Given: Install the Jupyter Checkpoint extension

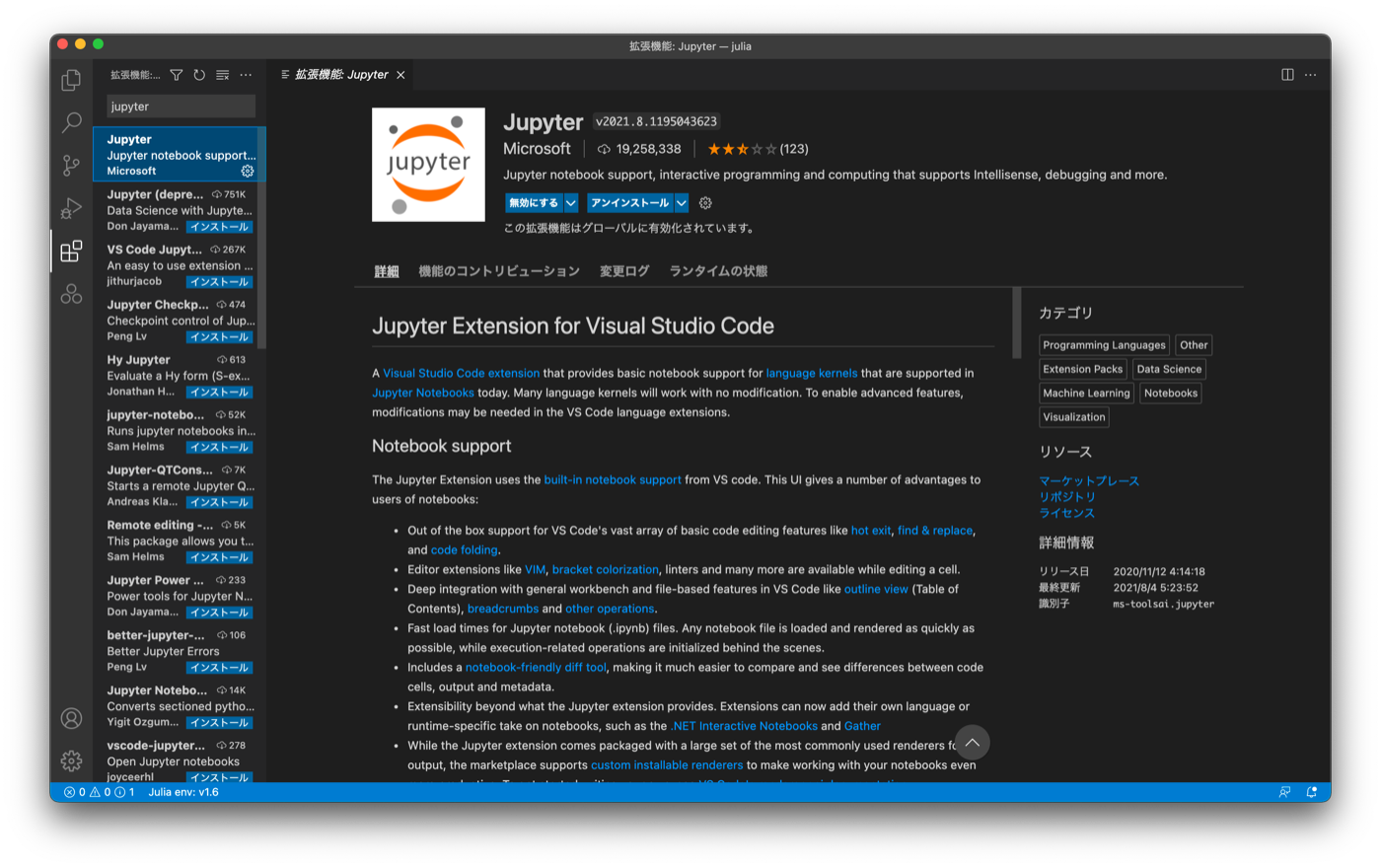Looking at the screenshot, I should 220,337.
